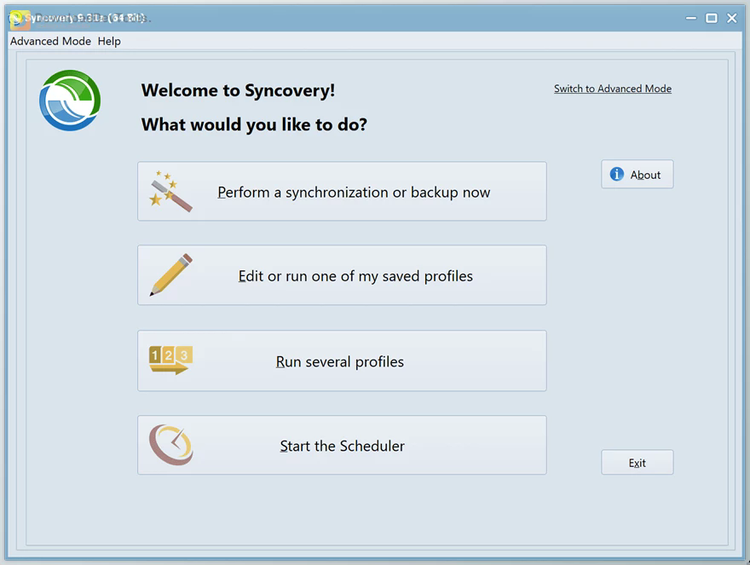Select Edit or run one of my saved profiles

(355, 276)
